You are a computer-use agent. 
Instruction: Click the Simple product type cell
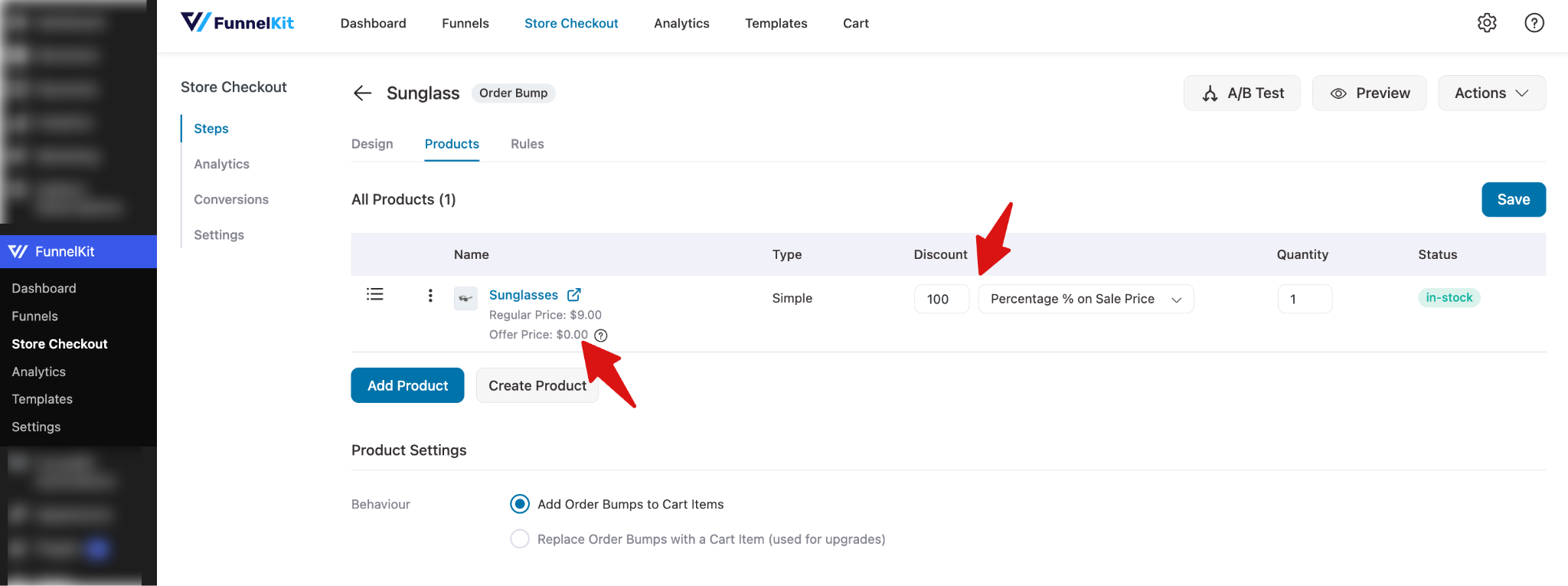pyautogui.click(x=792, y=298)
